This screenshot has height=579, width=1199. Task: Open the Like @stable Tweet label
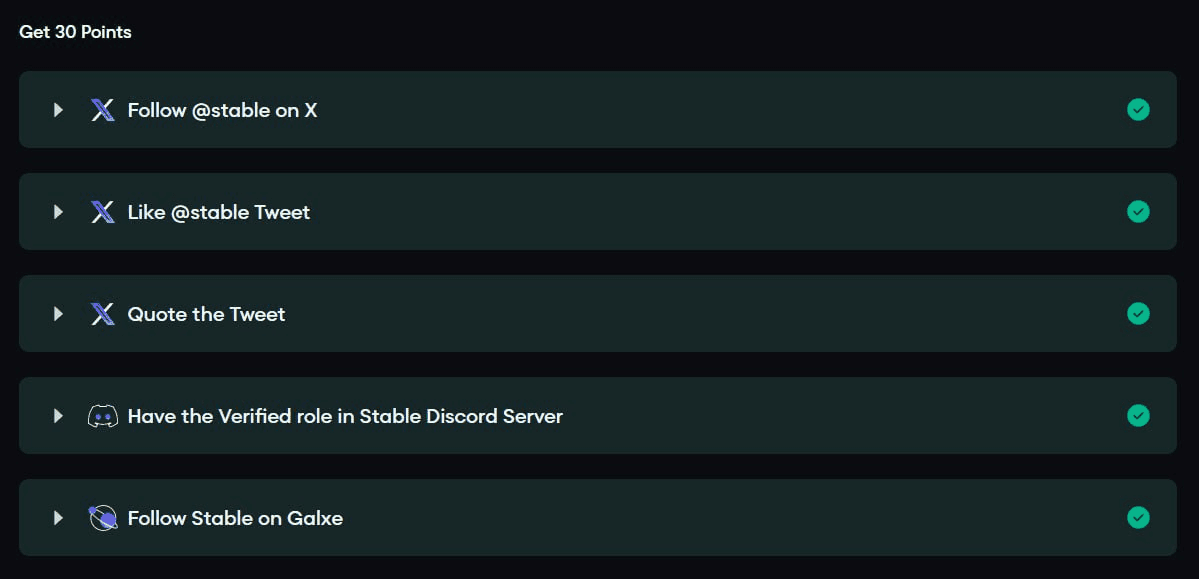(219, 212)
